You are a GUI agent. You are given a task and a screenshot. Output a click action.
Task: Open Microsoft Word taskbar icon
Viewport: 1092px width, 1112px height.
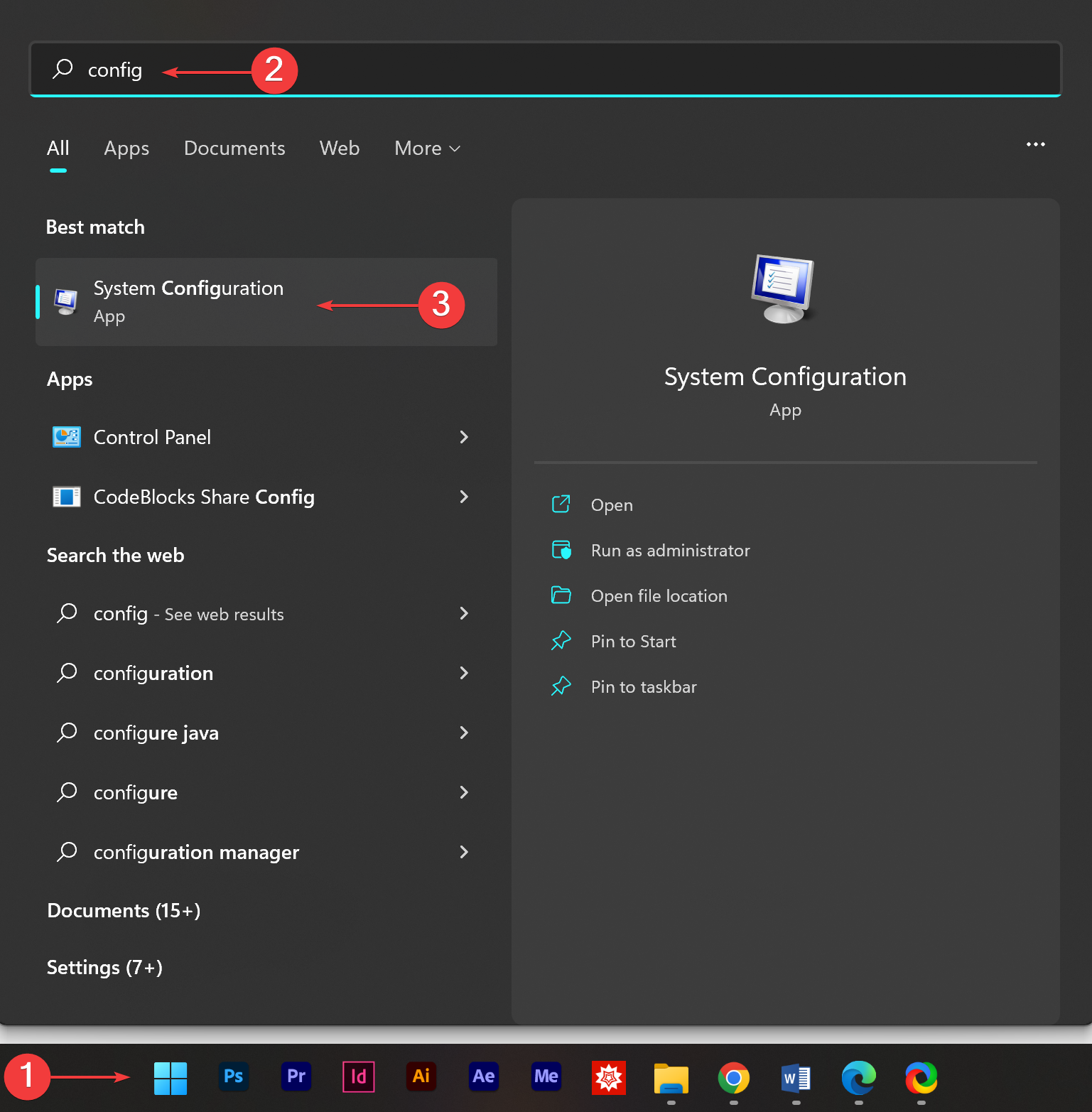[796, 1078]
